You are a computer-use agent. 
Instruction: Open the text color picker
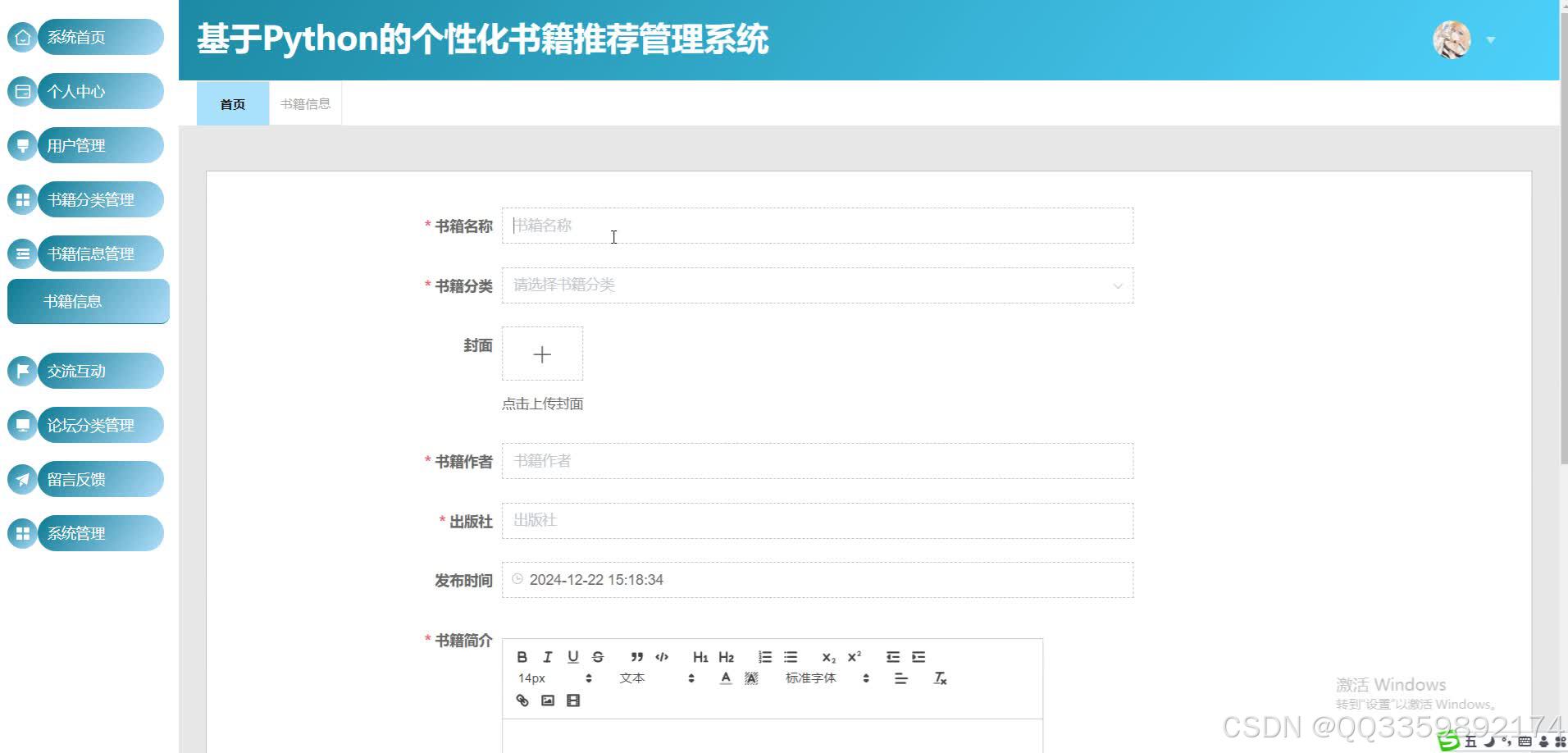[725, 678]
